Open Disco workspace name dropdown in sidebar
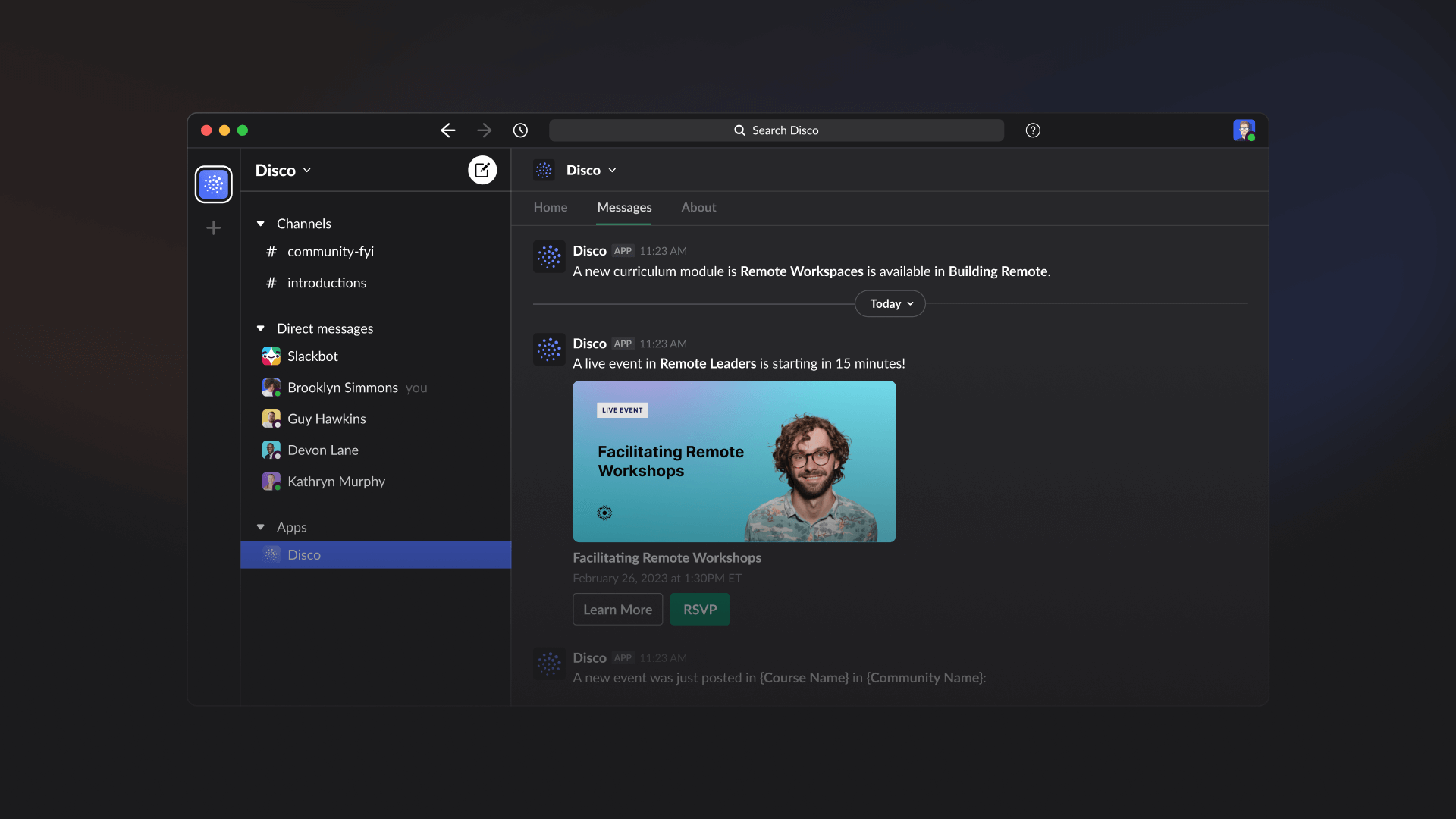Viewport: 1456px width, 819px height. click(x=283, y=171)
